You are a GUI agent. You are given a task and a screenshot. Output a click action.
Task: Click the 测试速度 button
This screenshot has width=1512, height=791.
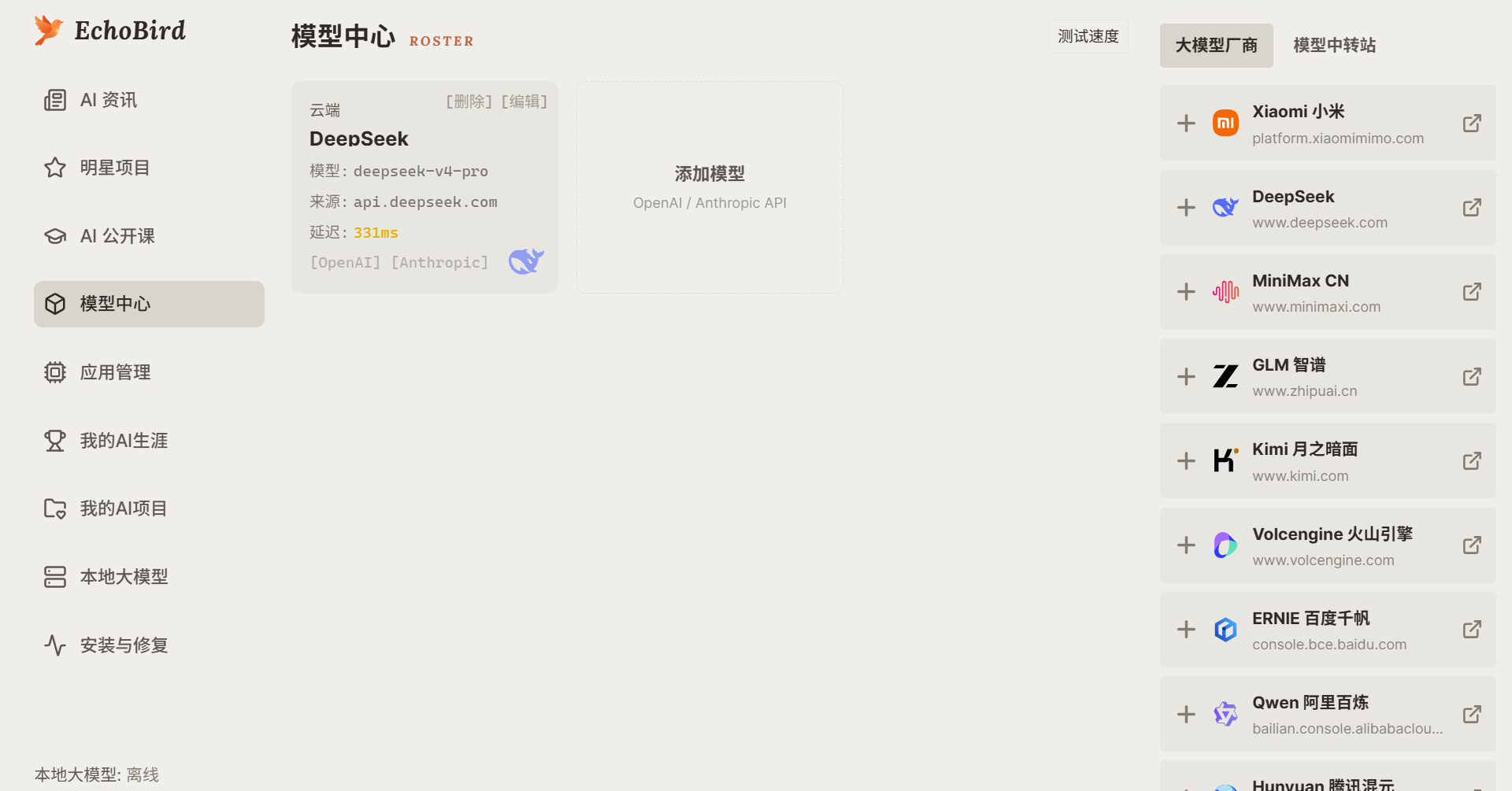pos(1088,37)
